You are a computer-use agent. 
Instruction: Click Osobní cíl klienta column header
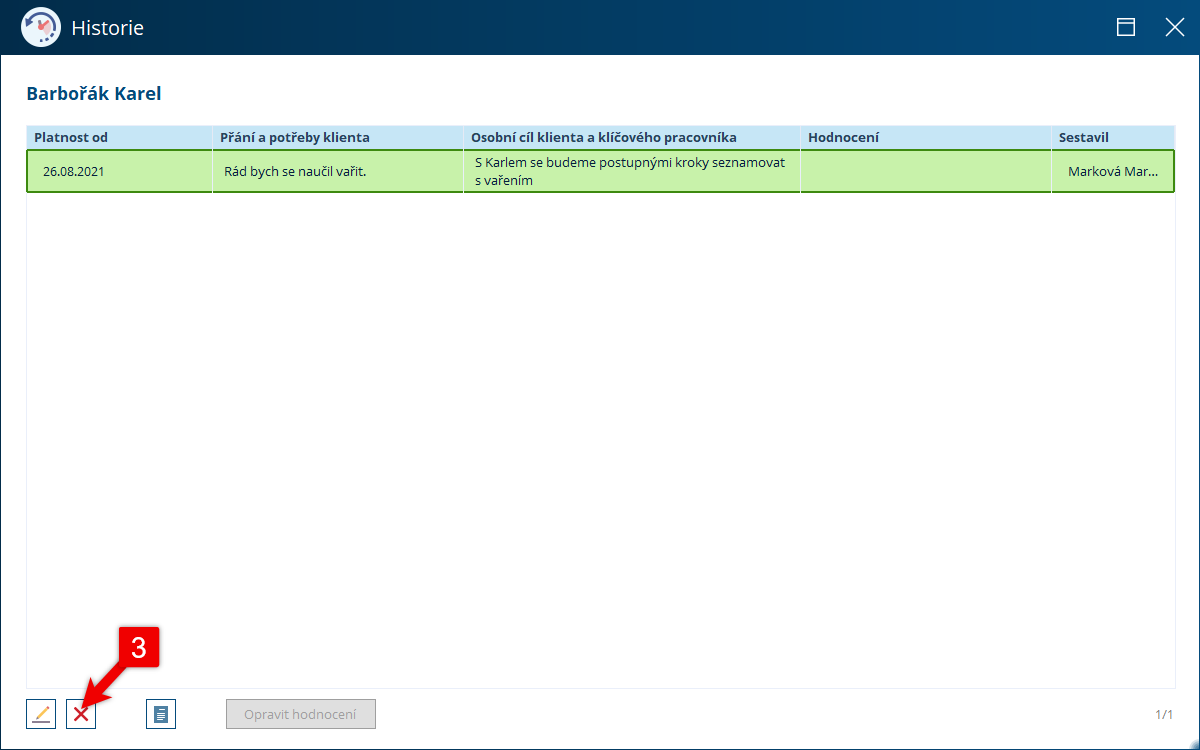[632, 137]
